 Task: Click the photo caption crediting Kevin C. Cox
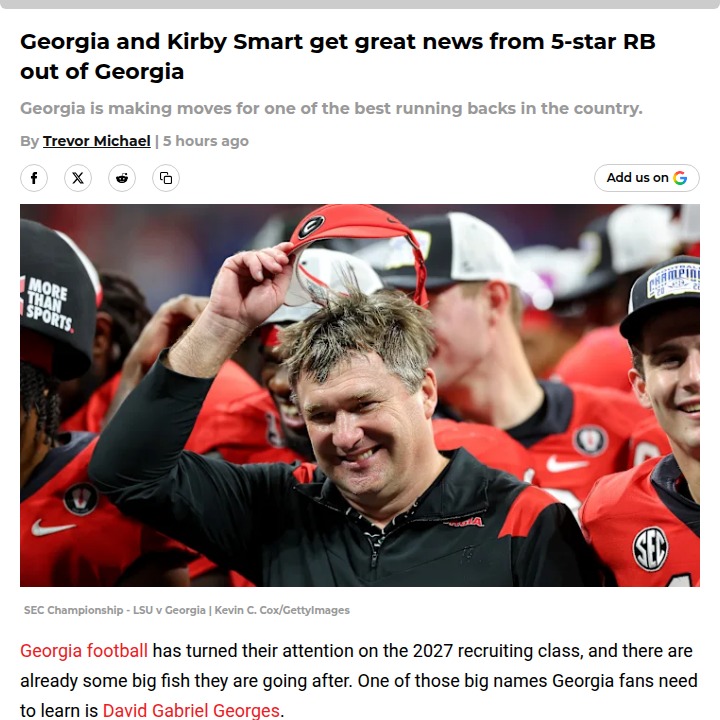point(187,610)
